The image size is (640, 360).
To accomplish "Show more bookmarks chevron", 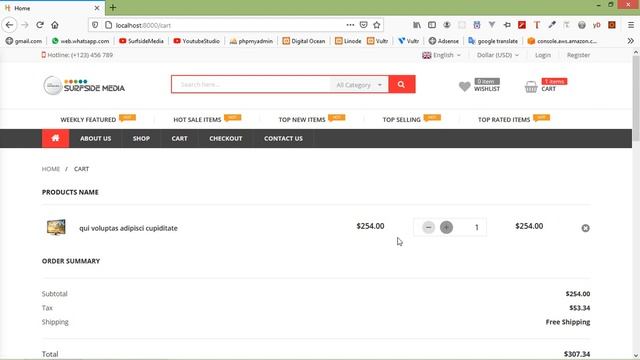I will click(631, 41).
